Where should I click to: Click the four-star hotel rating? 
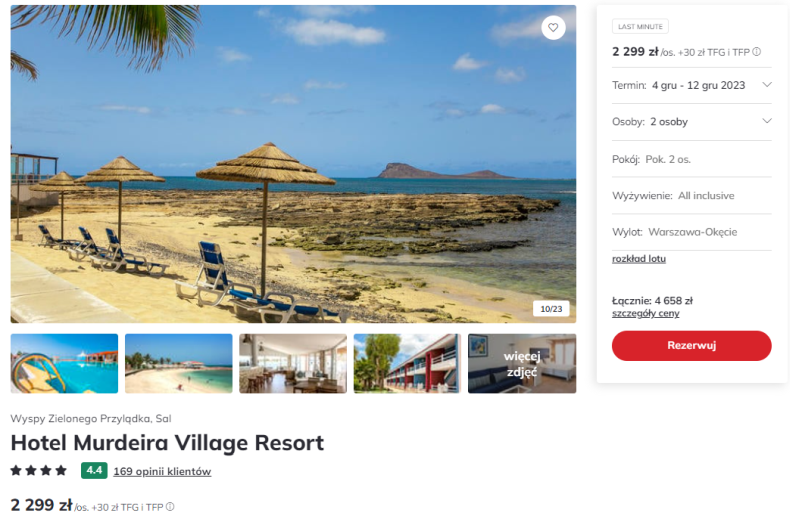click(39, 471)
